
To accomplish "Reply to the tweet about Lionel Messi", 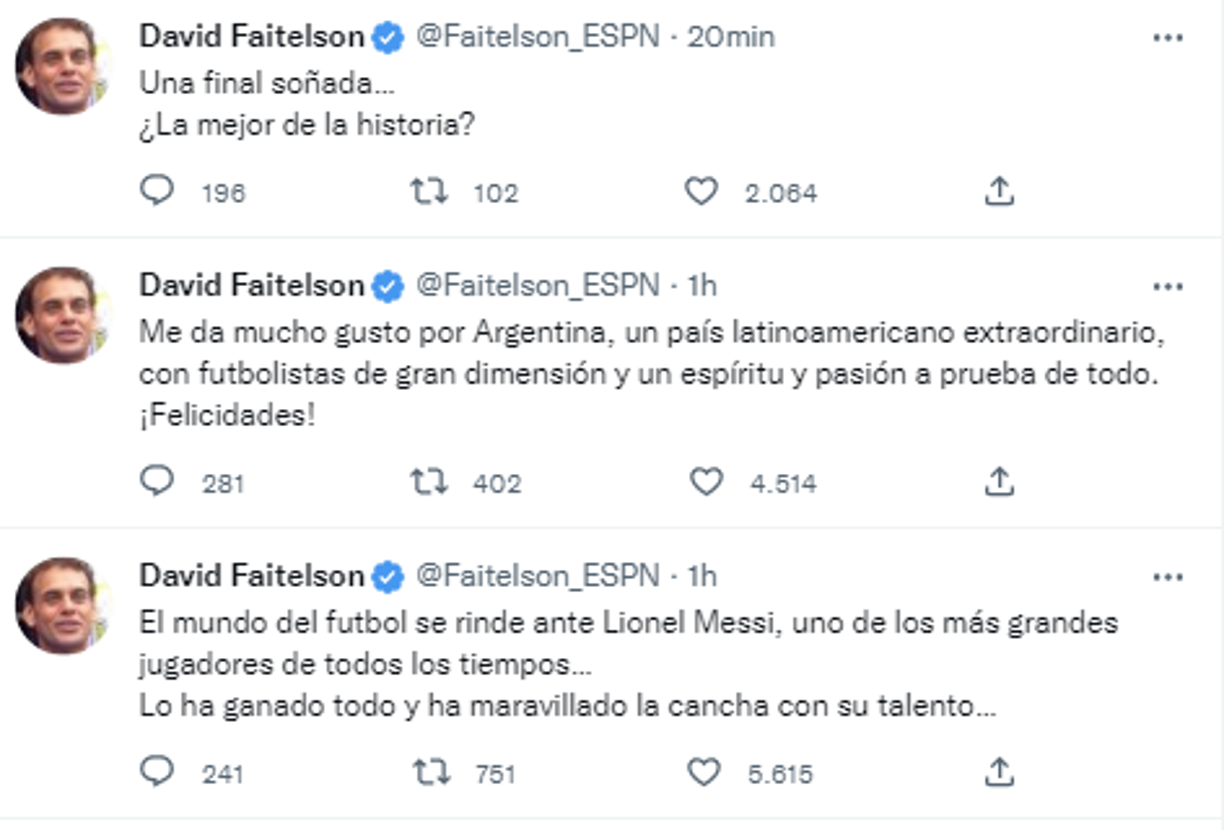I will click(x=160, y=772).
